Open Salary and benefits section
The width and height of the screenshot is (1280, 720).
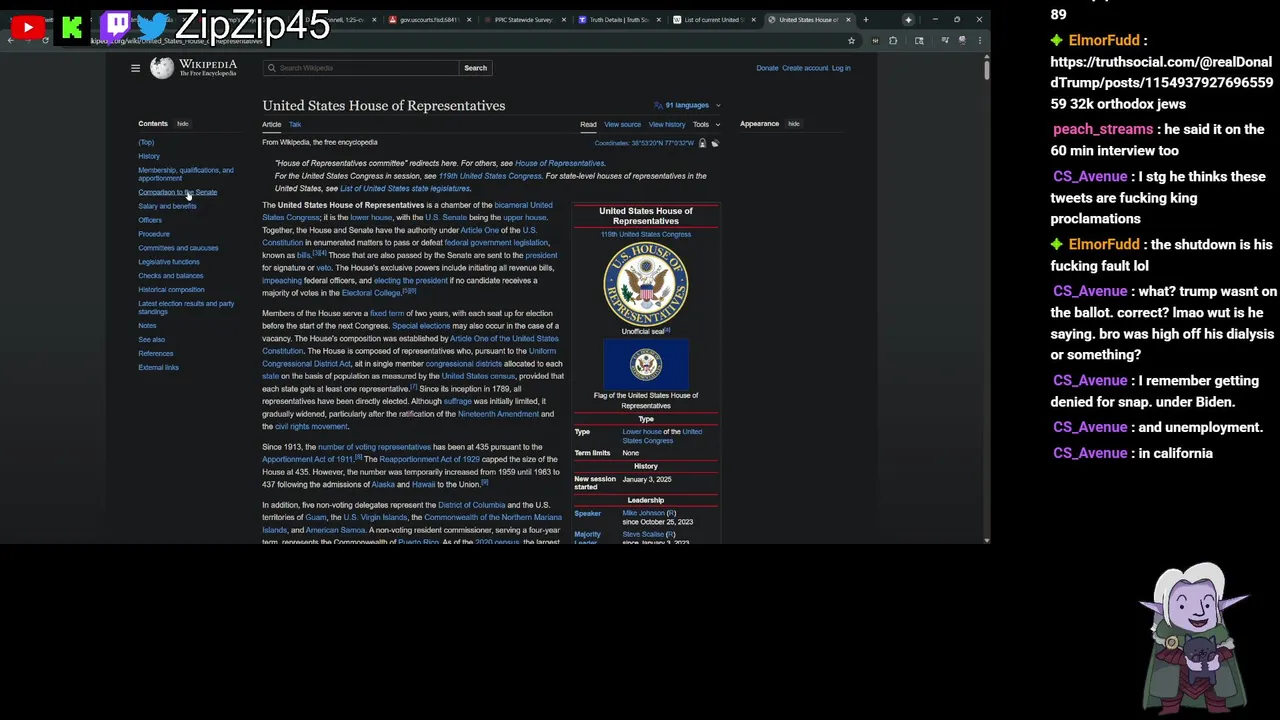click(167, 206)
